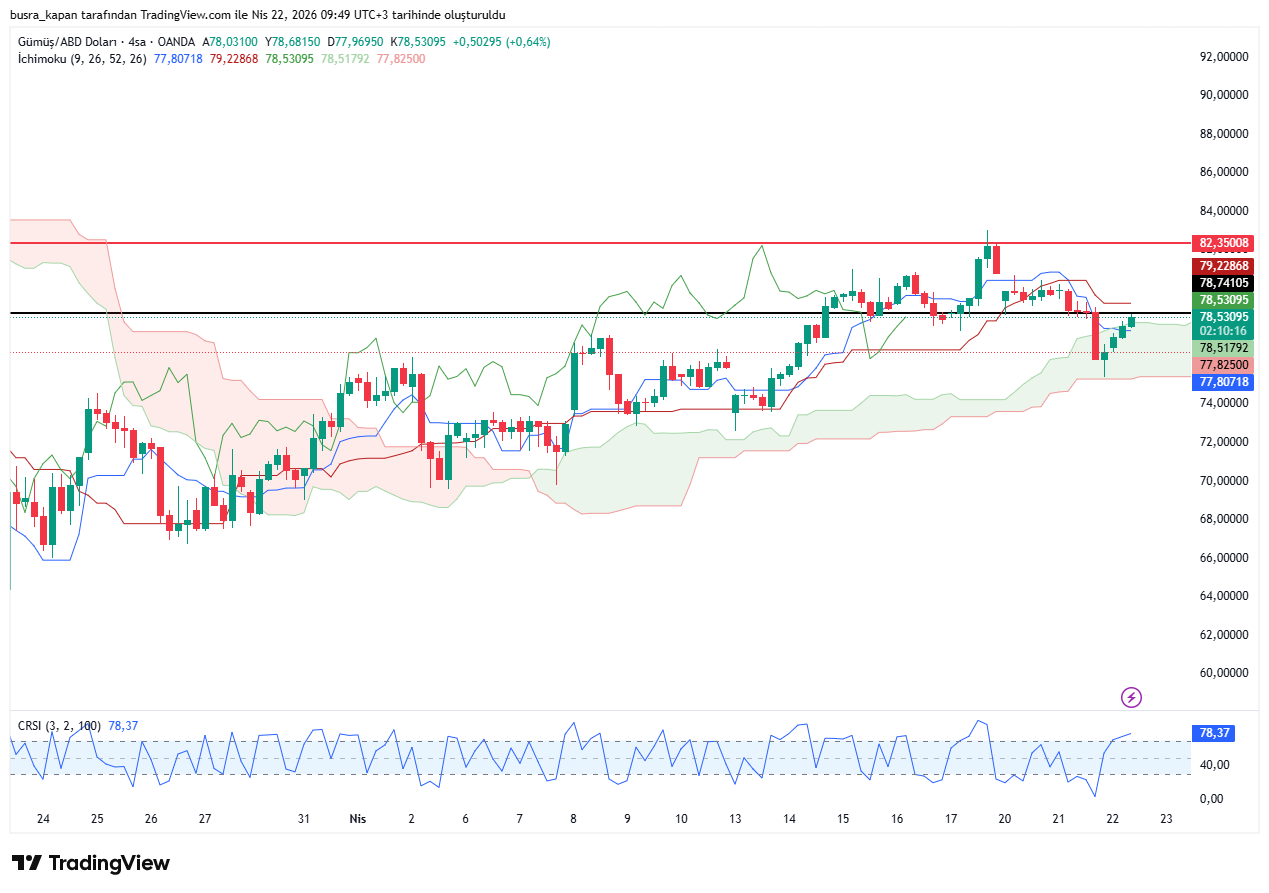Select the blue 77,80718 axis label
Screen dimensions: 1269x893
(x=1223, y=382)
